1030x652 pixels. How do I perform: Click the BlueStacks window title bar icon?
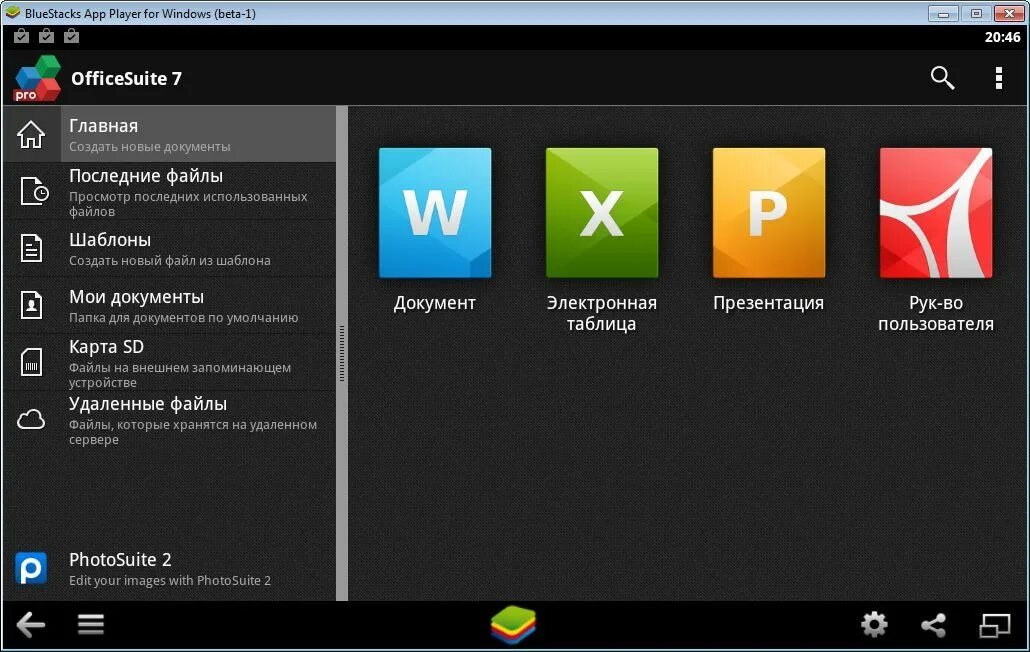tap(12, 12)
